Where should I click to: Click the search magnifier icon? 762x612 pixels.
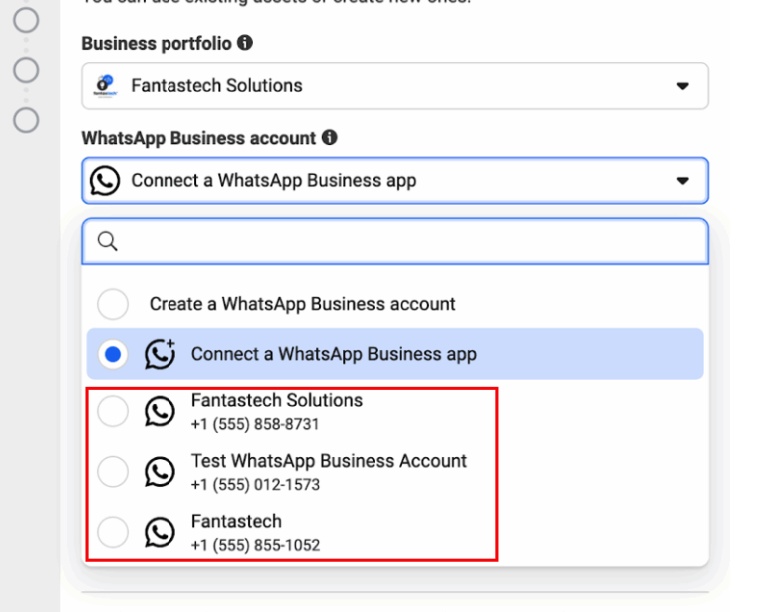pyautogui.click(x=107, y=241)
